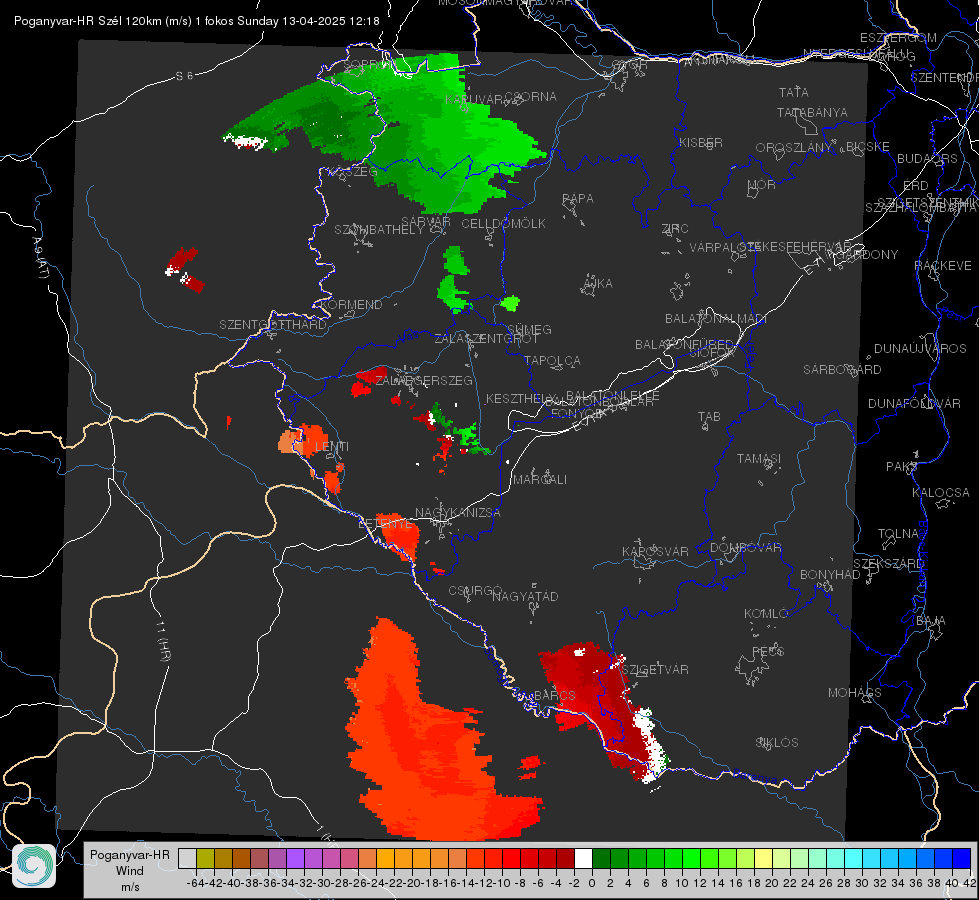Click the '42' legend tick value
979x900 pixels.
pos(969,883)
